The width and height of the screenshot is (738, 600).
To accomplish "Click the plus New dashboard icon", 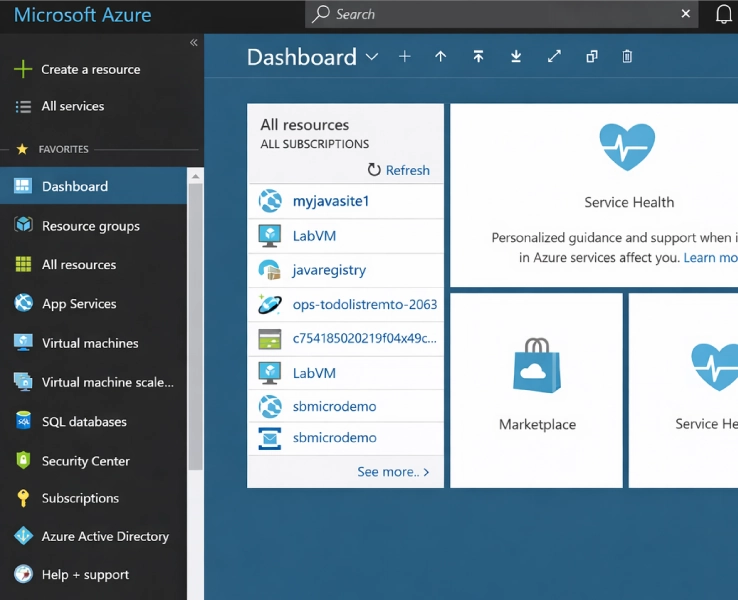I will point(404,56).
